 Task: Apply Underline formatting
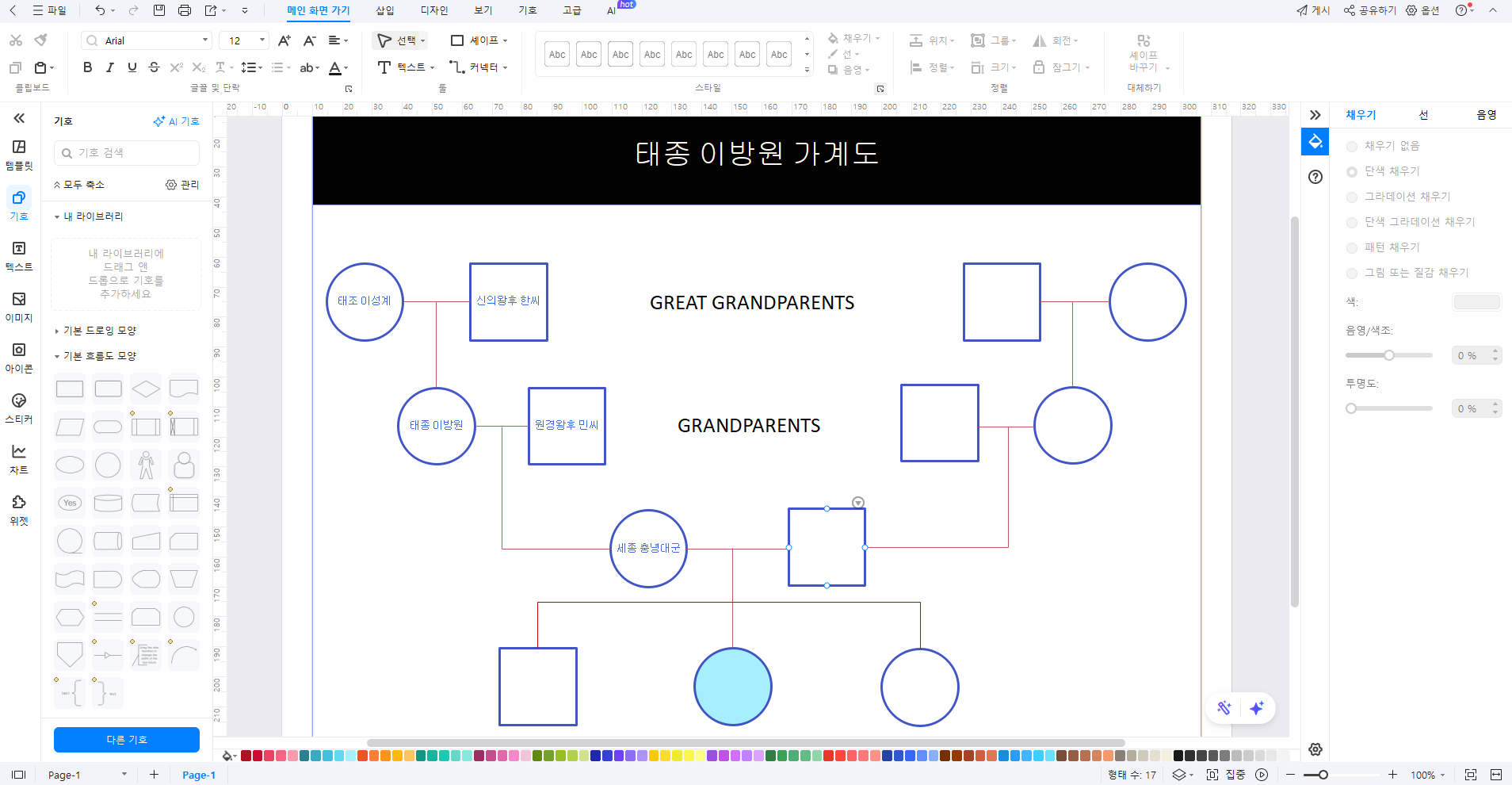click(x=132, y=67)
